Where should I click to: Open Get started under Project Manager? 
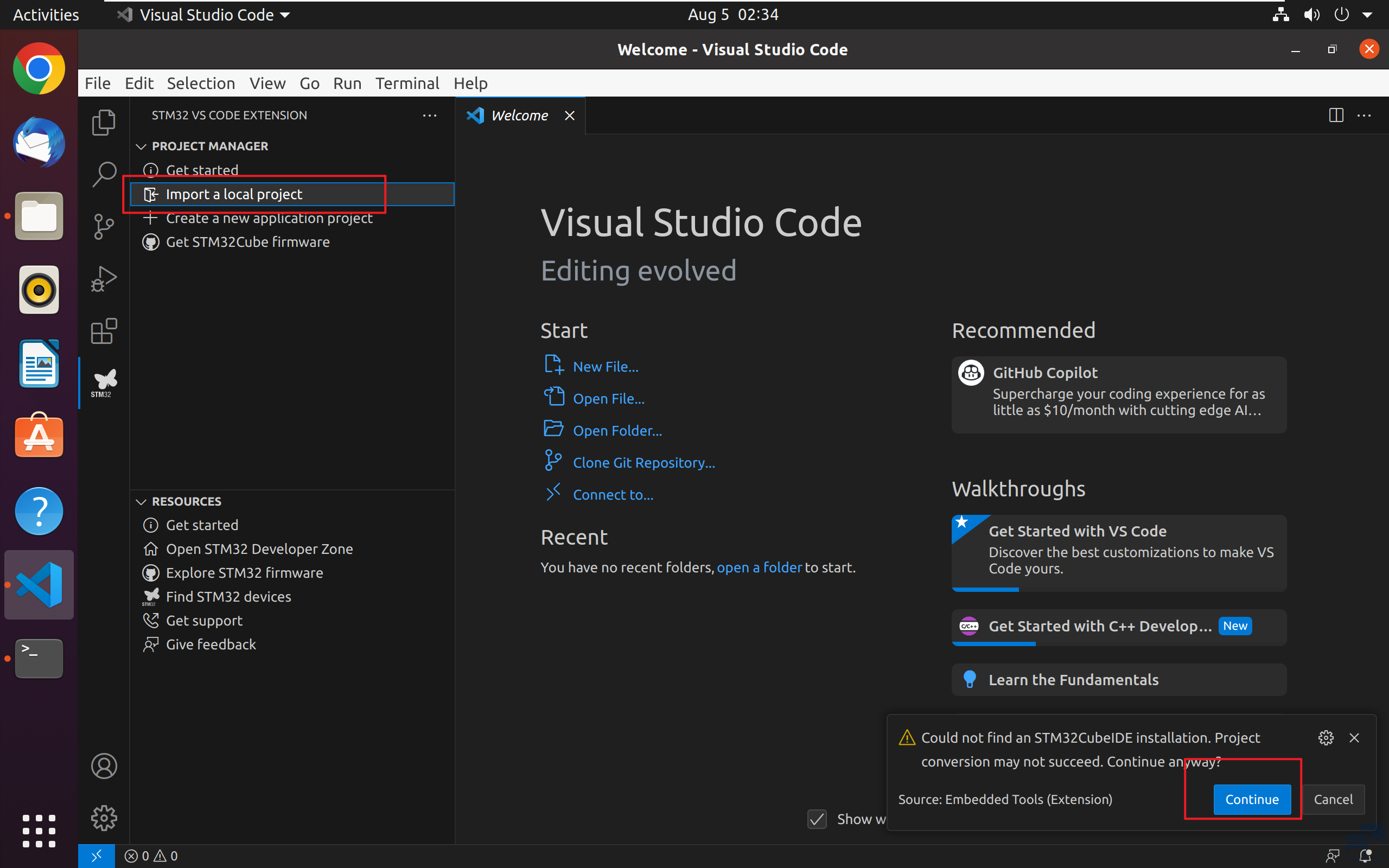[x=292, y=170]
